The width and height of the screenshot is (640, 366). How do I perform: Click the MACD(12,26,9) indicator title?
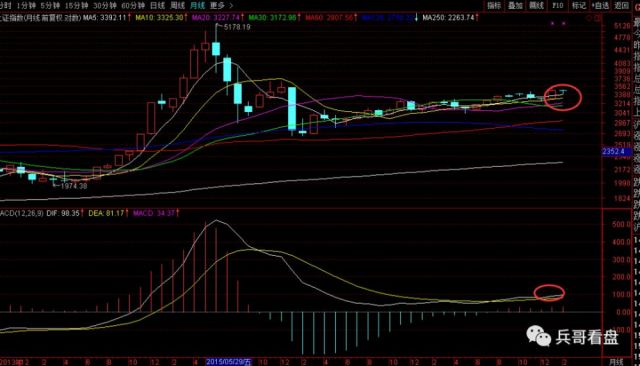point(21,213)
